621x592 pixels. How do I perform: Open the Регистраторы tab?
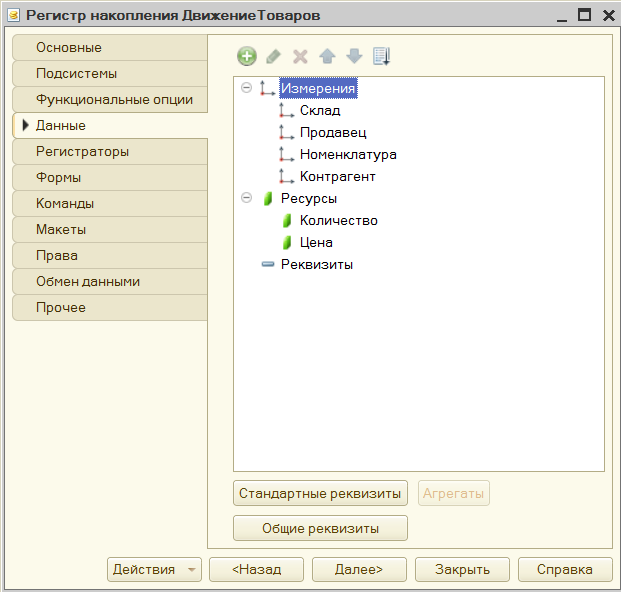click(x=110, y=152)
